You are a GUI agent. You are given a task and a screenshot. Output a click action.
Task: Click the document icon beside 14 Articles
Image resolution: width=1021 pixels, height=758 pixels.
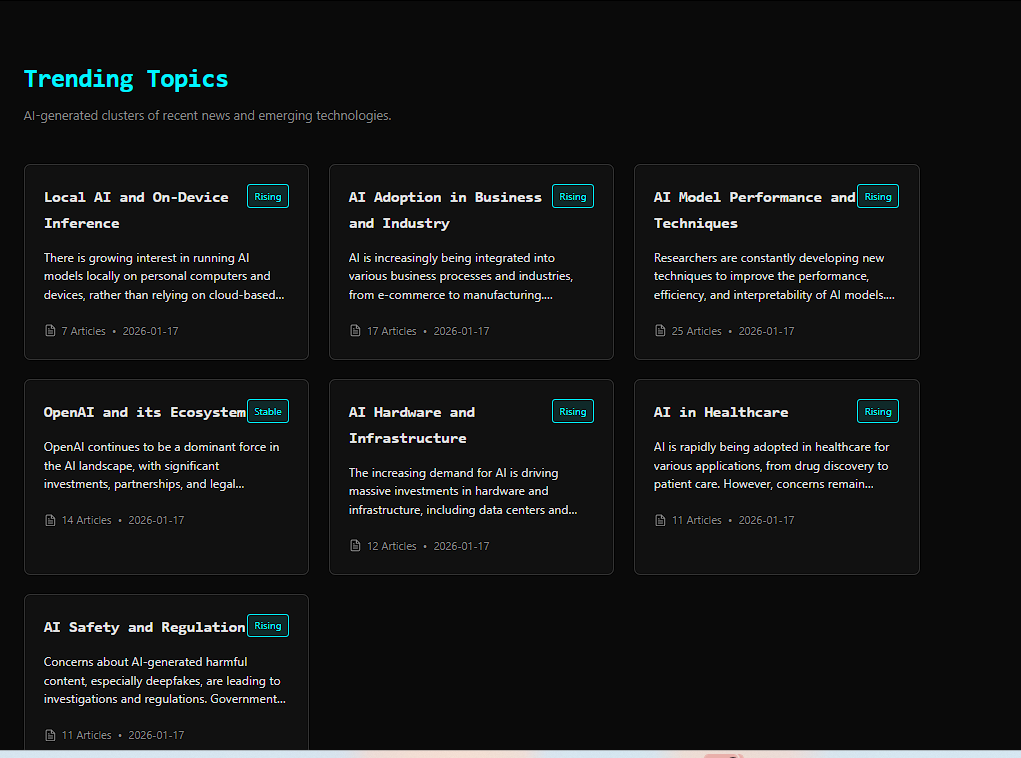tap(50, 520)
